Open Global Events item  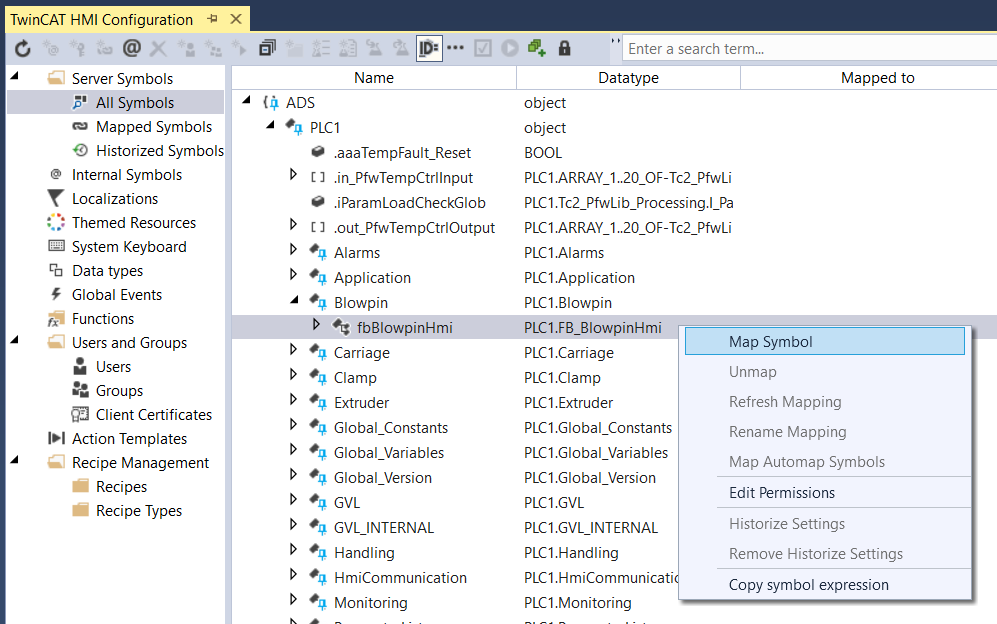click(x=117, y=295)
